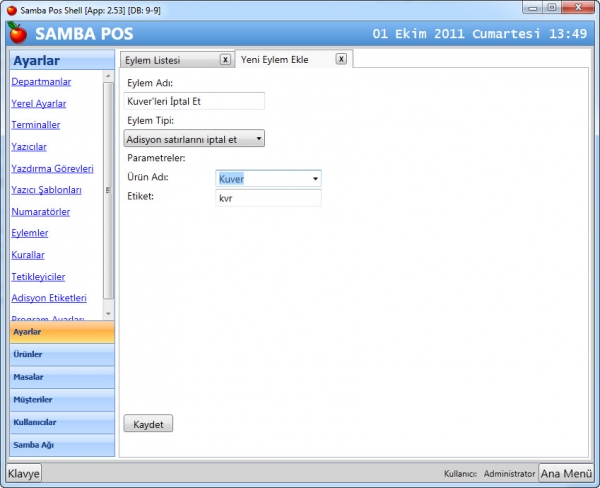The height and width of the screenshot is (488, 600).
Task: Click the title bar apple icon
Action: [x=12, y=10]
